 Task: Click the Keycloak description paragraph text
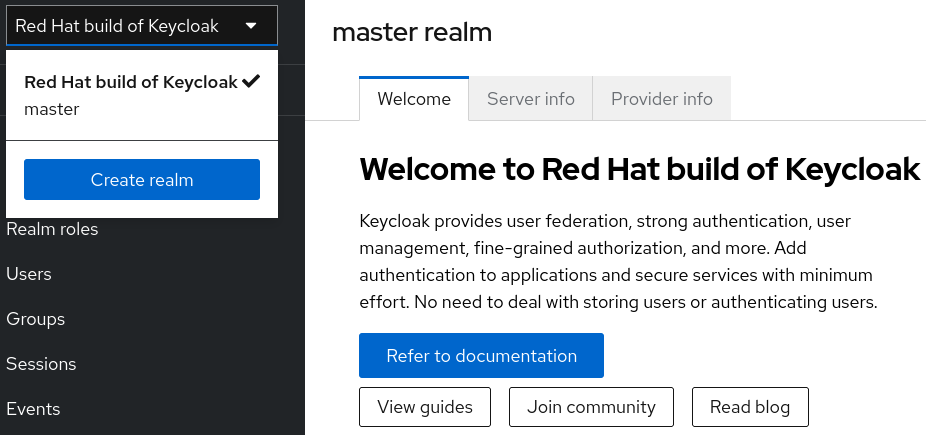pos(617,260)
